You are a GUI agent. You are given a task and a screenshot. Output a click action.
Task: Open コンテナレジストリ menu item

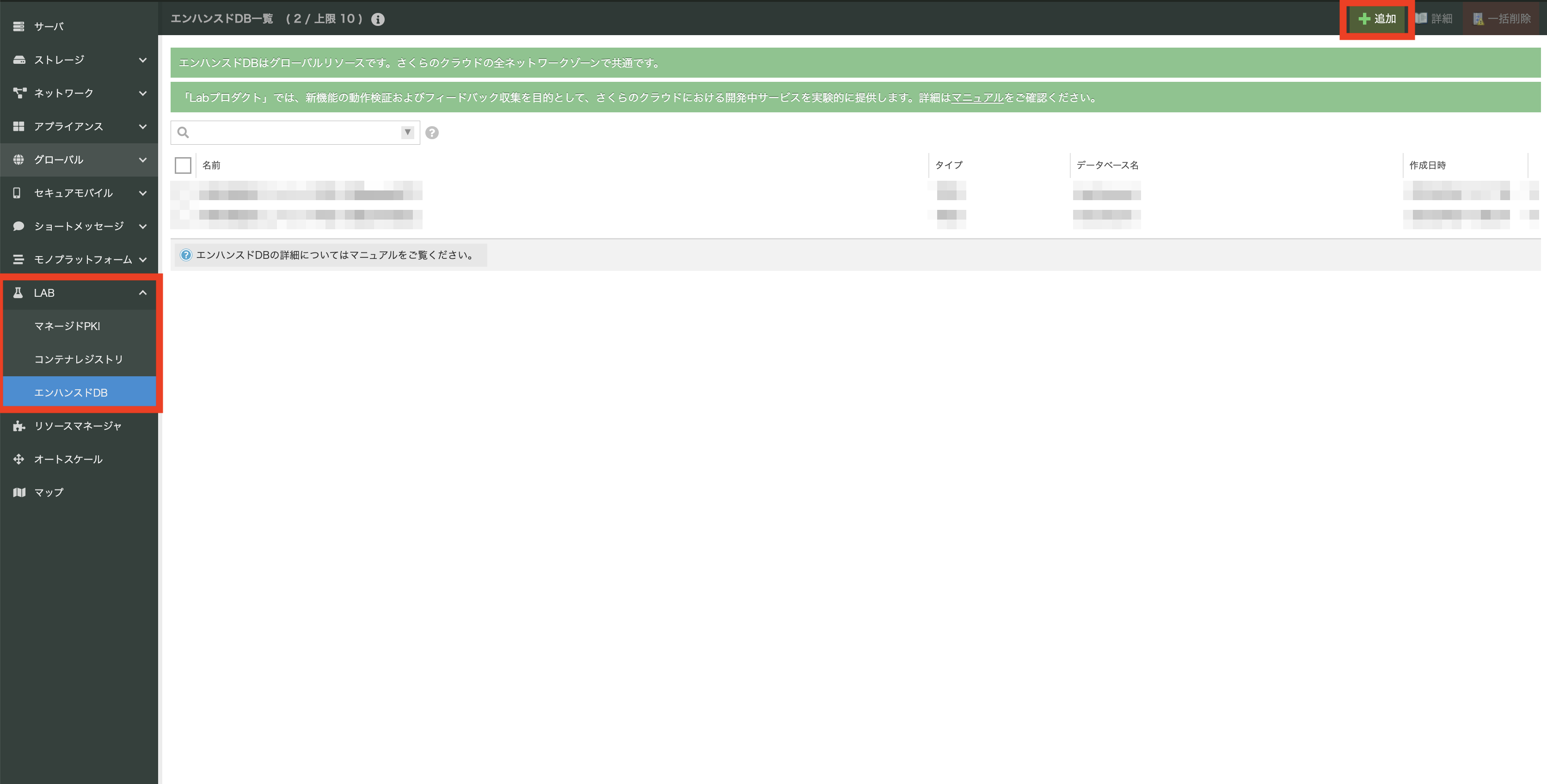79,359
